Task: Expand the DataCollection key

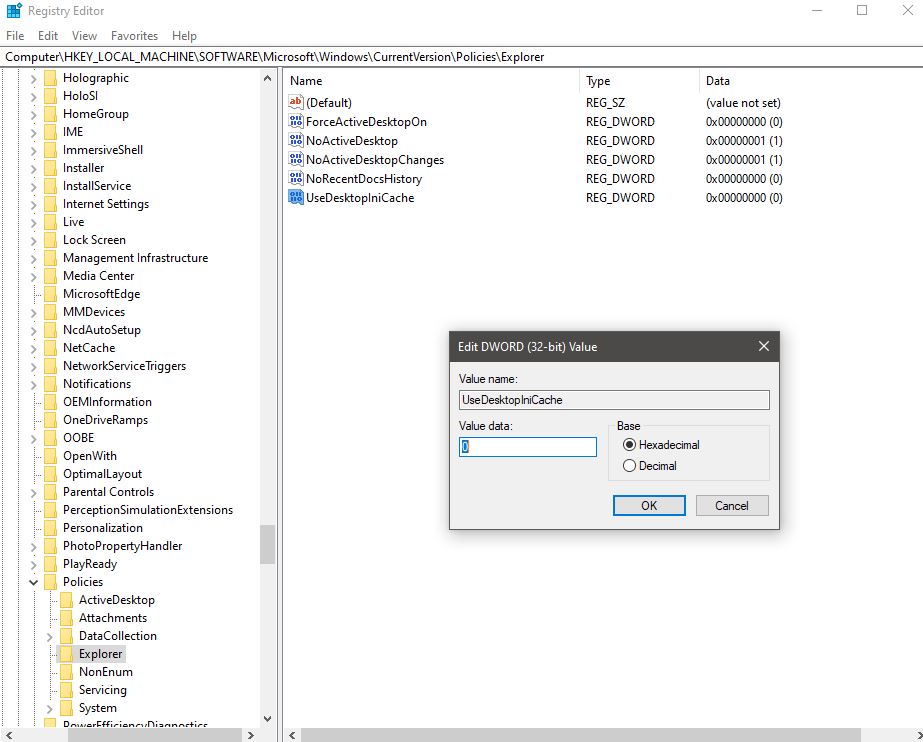Action: point(49,635)
